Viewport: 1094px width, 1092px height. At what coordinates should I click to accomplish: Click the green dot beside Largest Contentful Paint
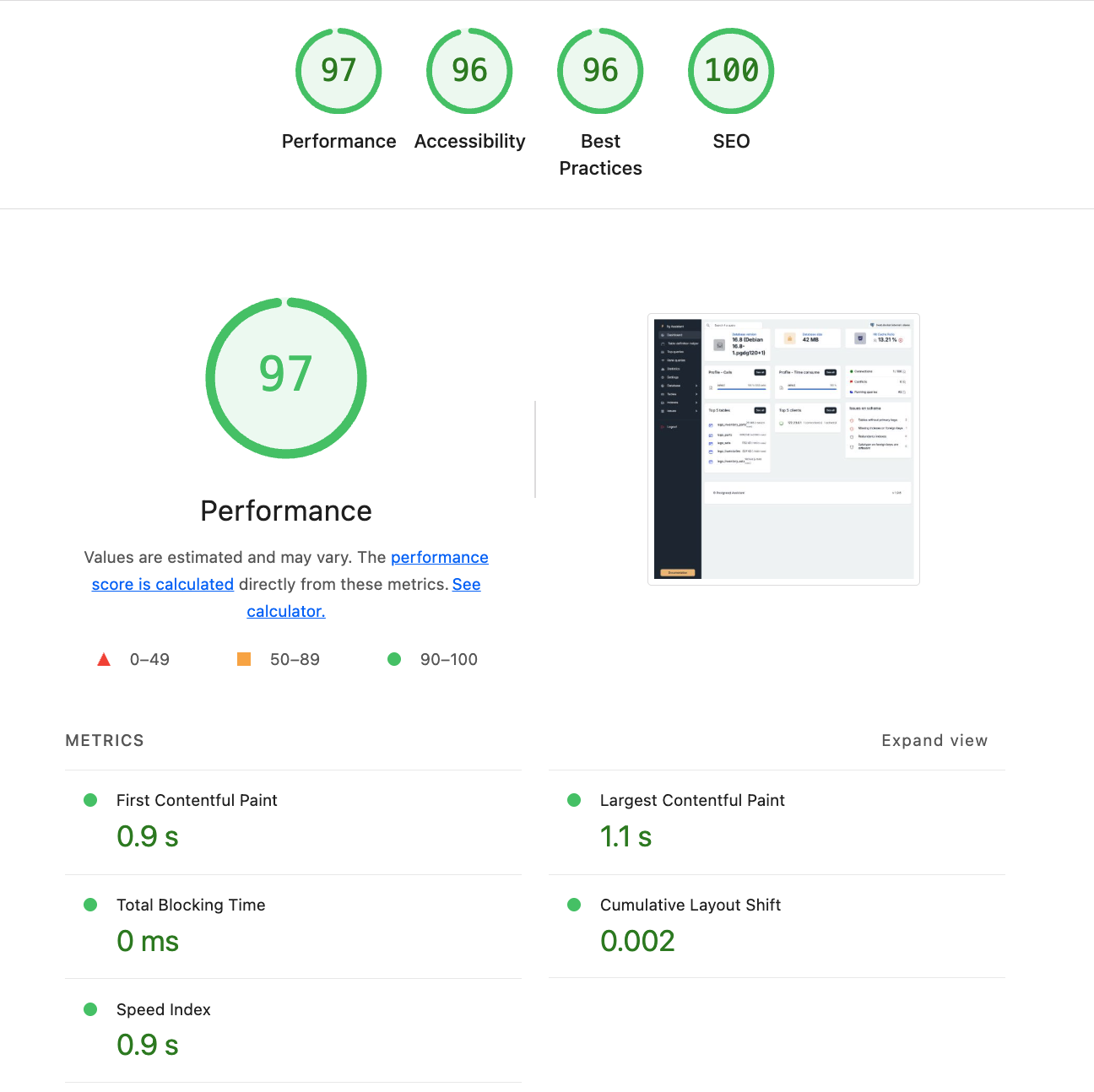click(574, 800)
